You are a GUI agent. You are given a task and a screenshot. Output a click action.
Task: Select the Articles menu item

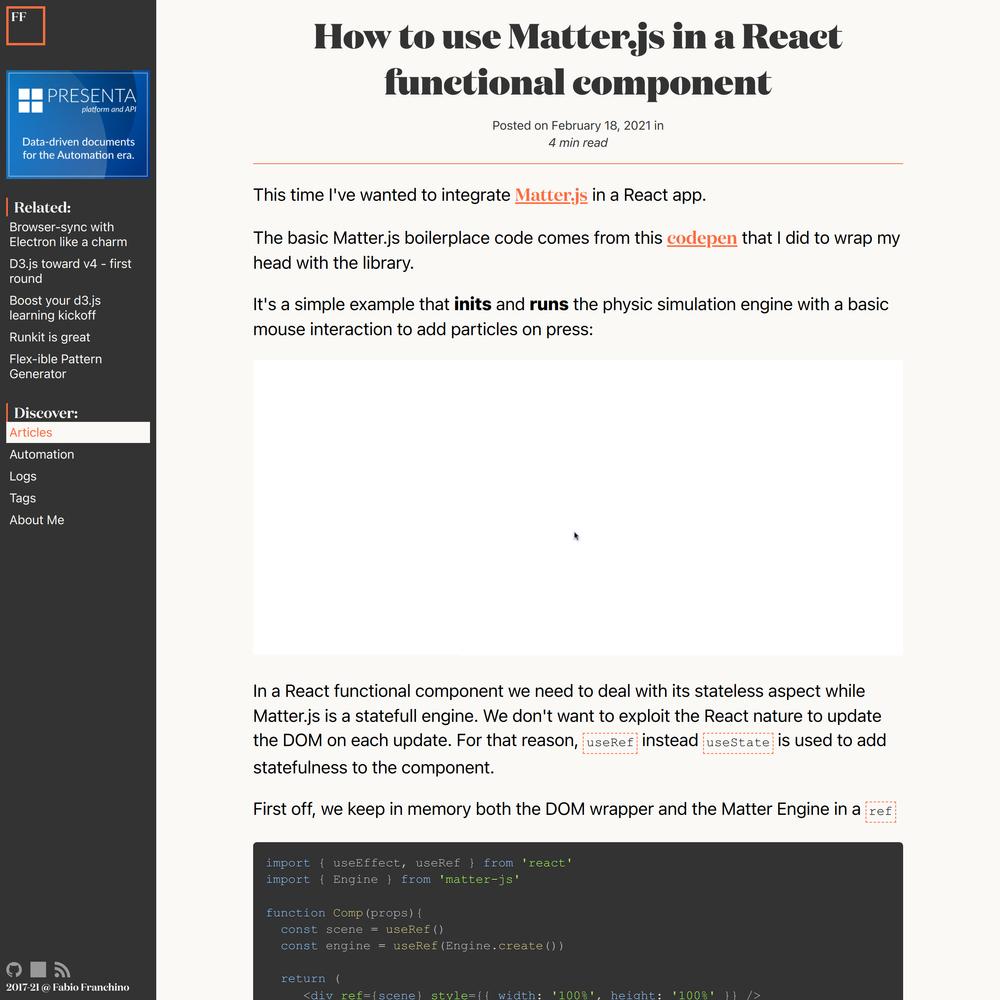(78, 432)
